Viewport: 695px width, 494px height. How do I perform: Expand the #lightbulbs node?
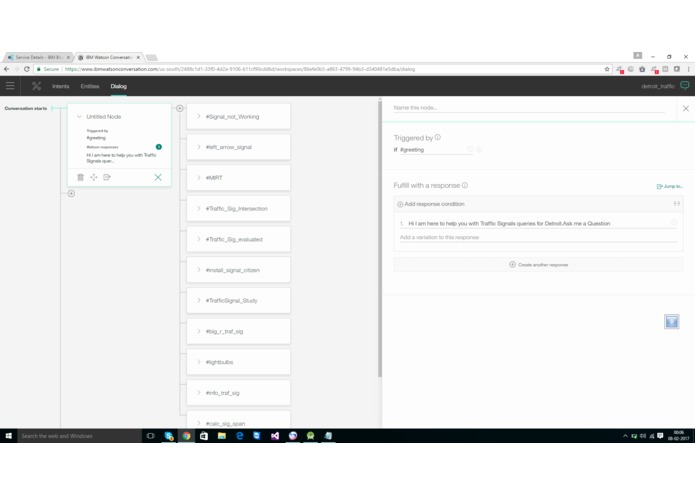coord(199,362)
